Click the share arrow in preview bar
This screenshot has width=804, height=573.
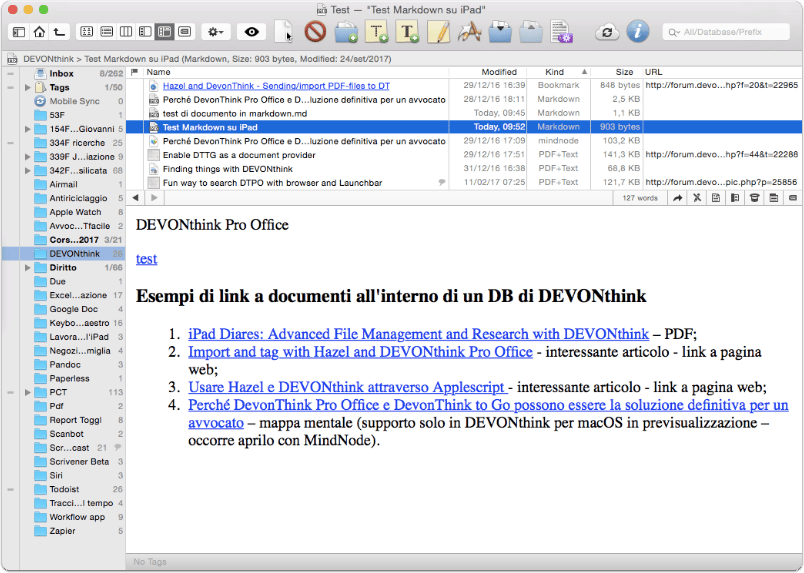click(677, 198)
